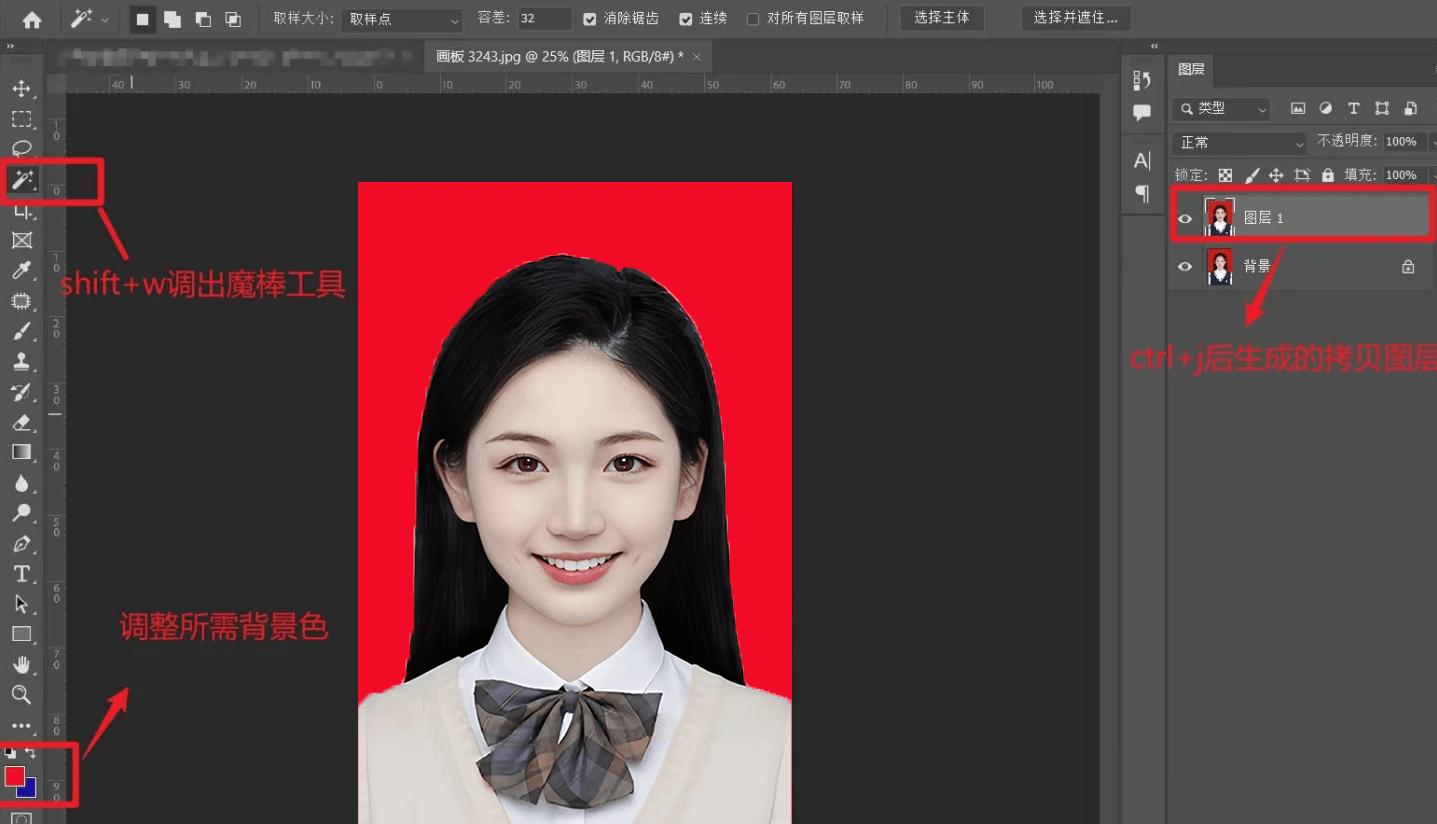Click the 选择主体 button

[x=941, y=18]
